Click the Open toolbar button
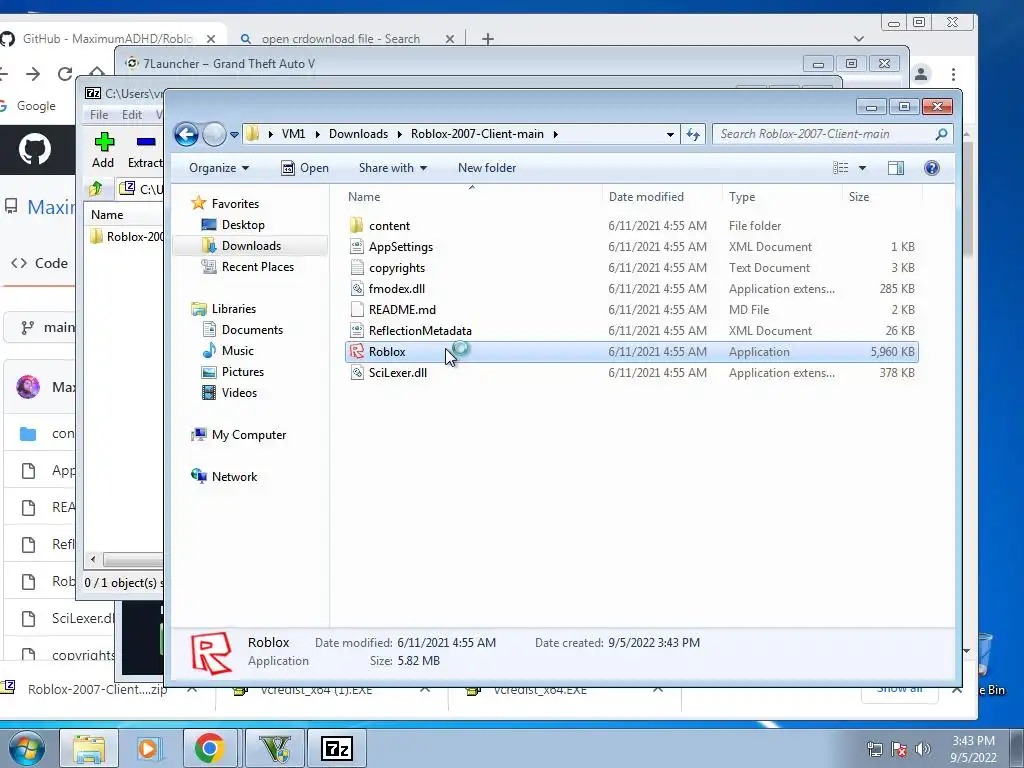1024x768 pixels. pos(305,168)
